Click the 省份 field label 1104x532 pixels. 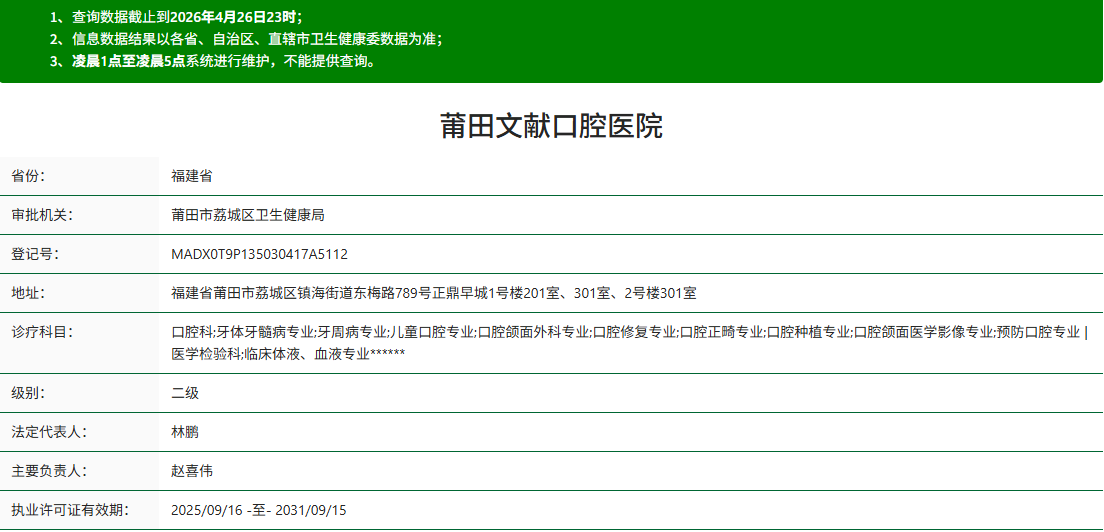pyautogui.click(x=29, y=176)
